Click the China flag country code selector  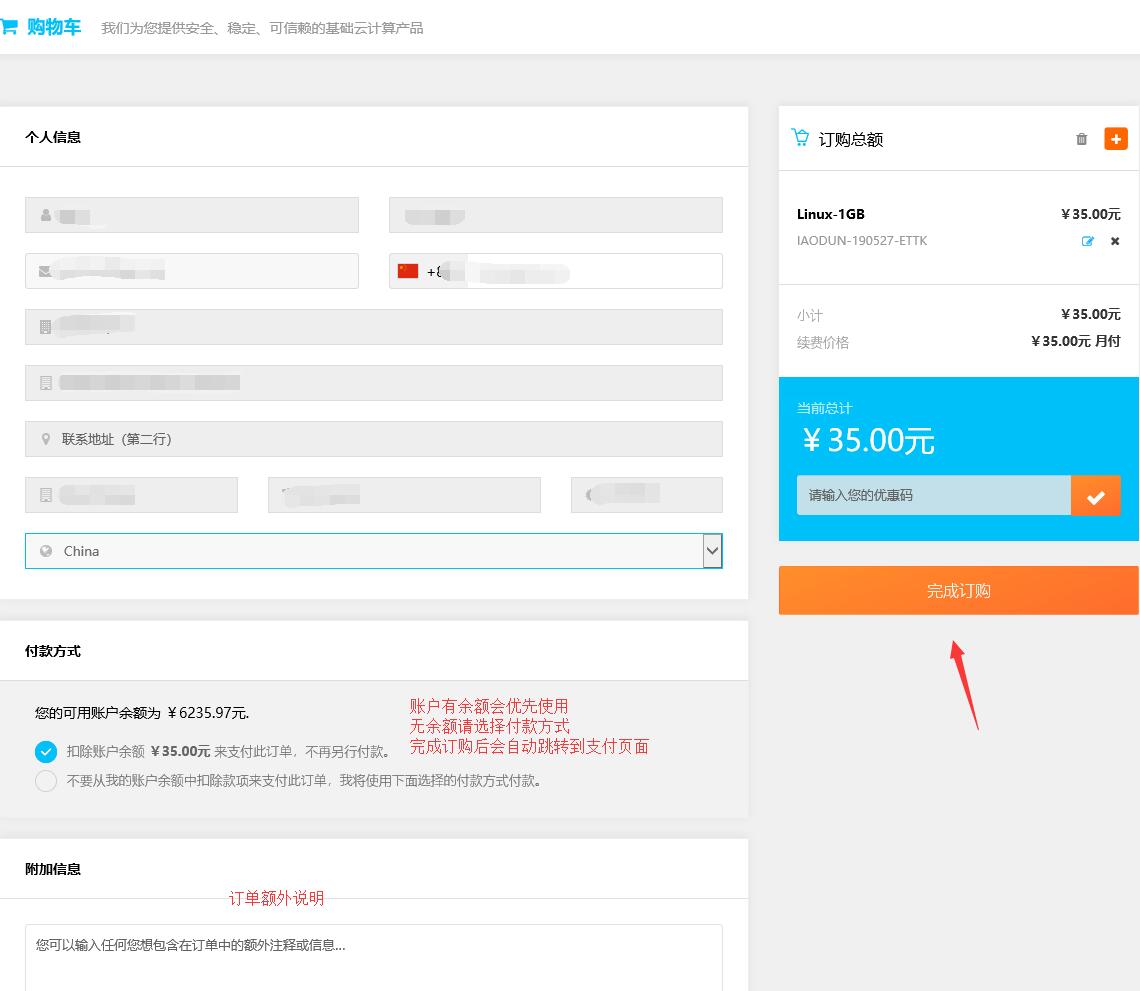coord(408,271)
